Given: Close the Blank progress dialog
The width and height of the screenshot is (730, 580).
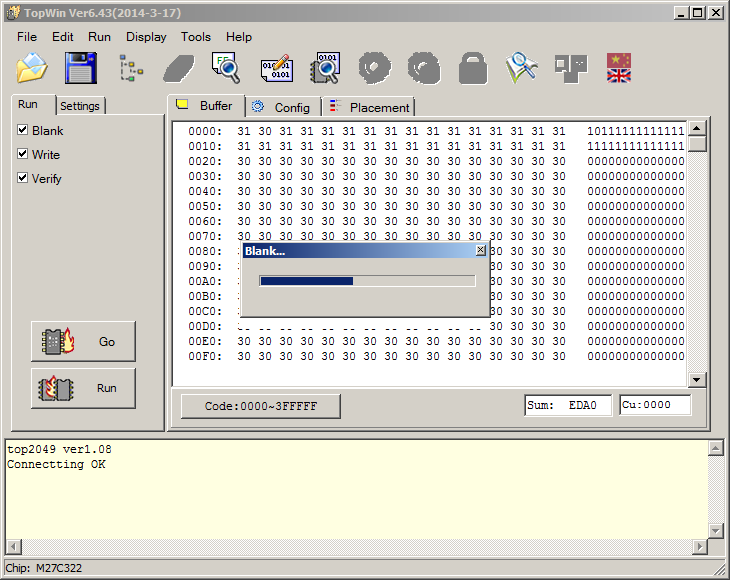Looking at the screenshot, I should 480,251.
